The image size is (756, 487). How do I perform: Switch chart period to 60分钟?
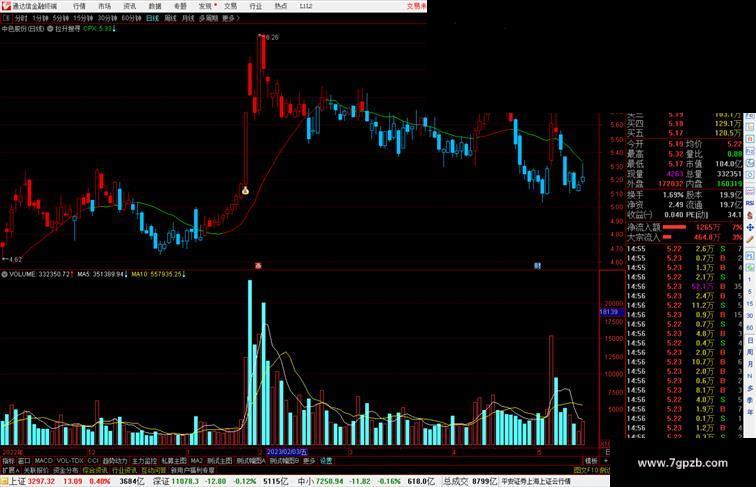[x=131, y=18]
